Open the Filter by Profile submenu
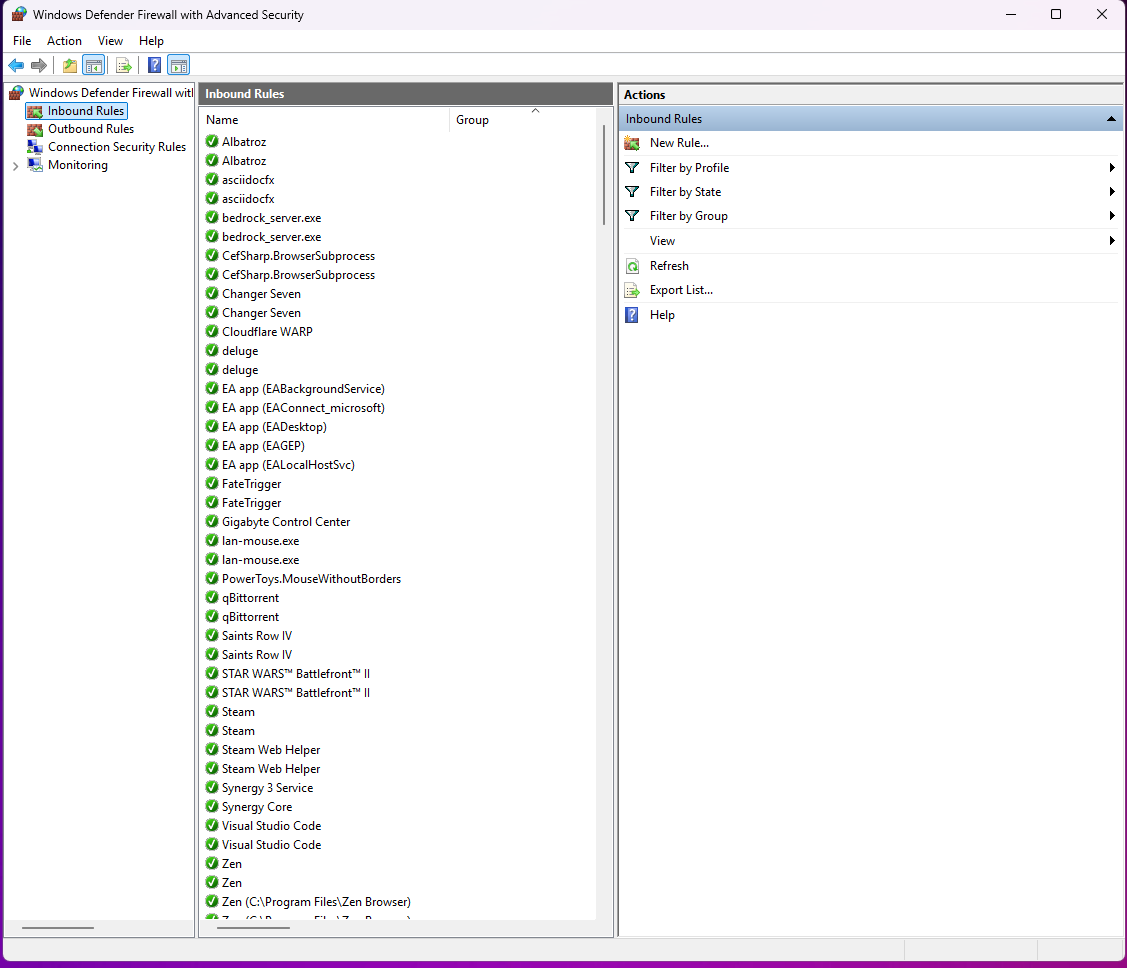 pos(689,168)
